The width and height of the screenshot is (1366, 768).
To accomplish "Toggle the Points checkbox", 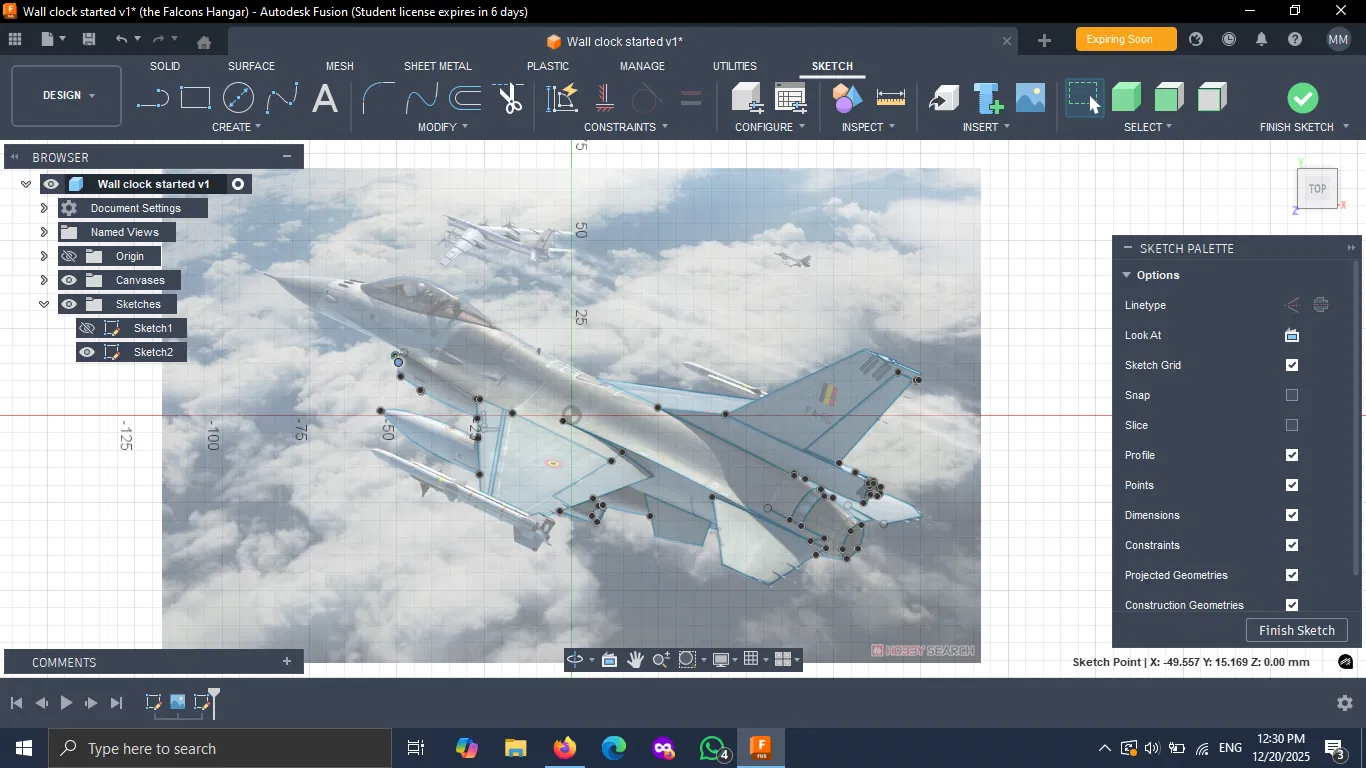I will pos(1292,485).
